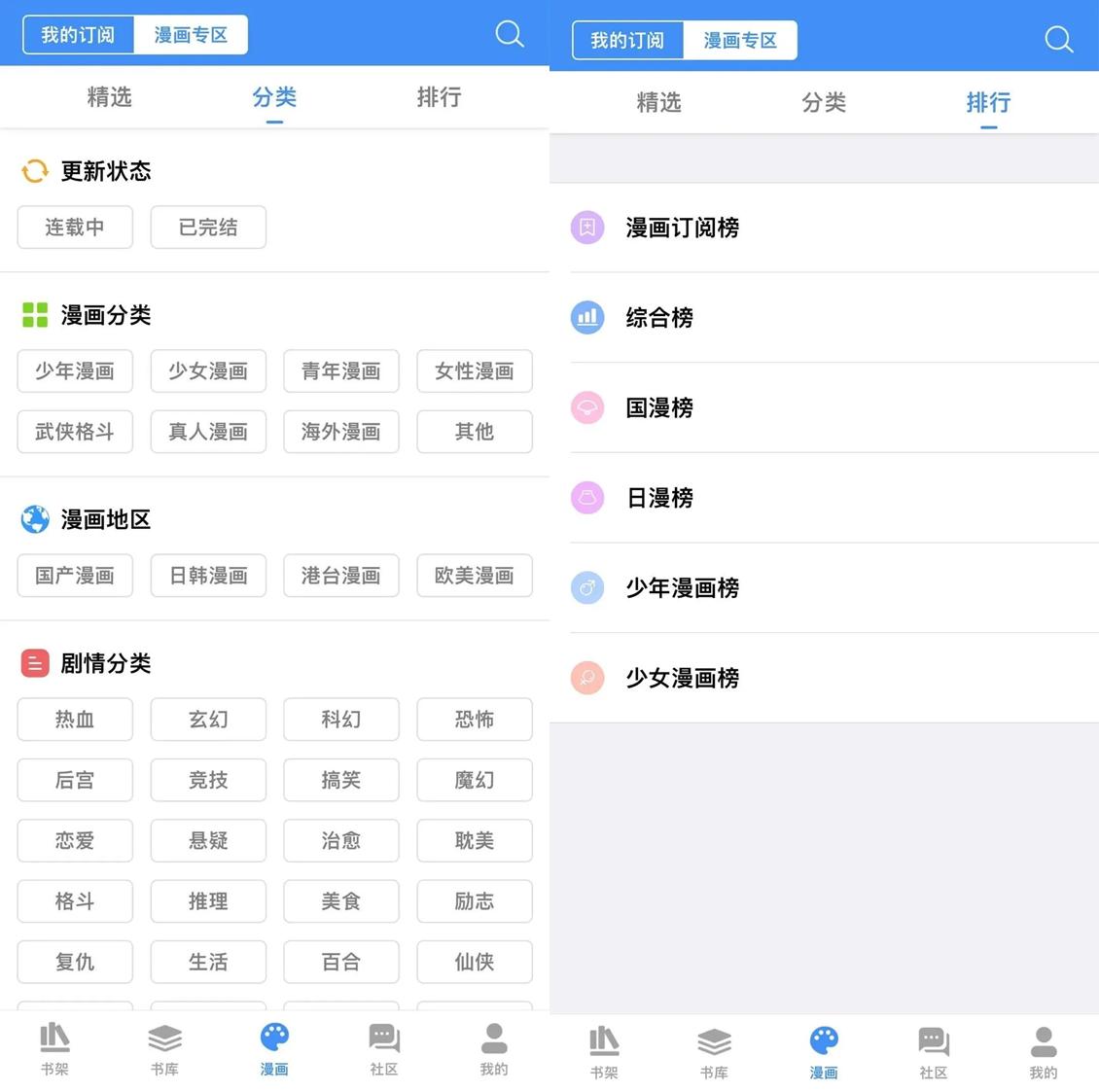Open the 少女漫画榜 ranking entry
This screenshot has height=1092, width=1099.
click(x=682, y=679)
